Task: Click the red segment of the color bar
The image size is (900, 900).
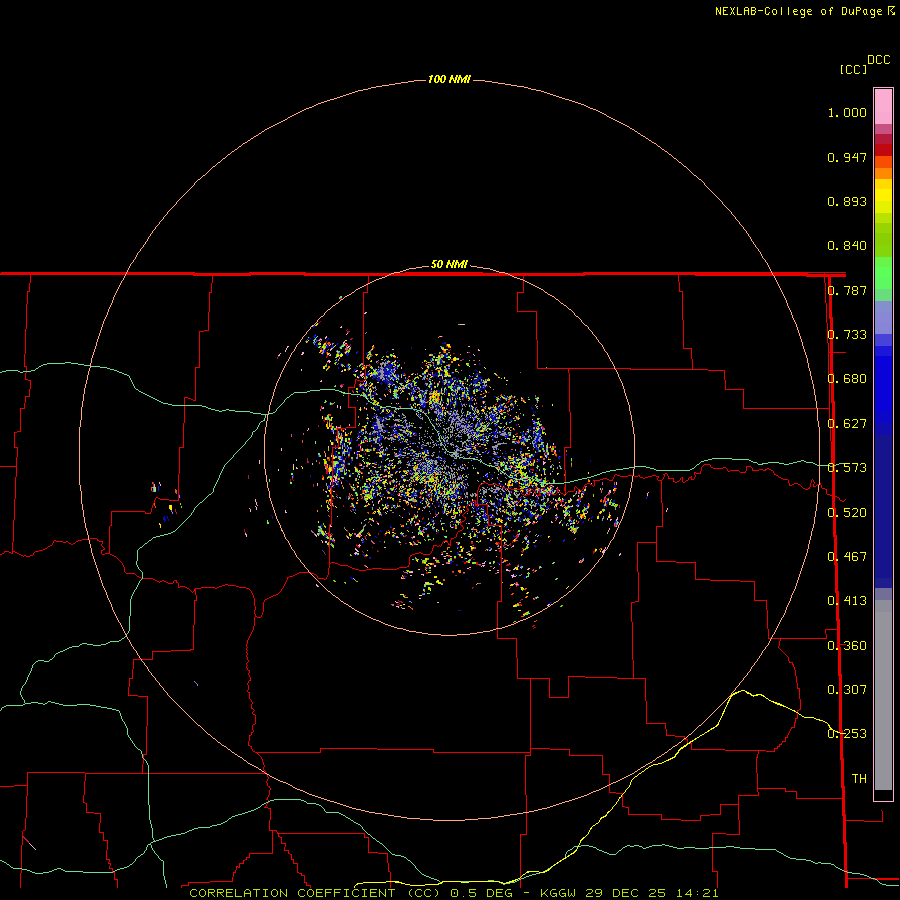Action: 883,150
